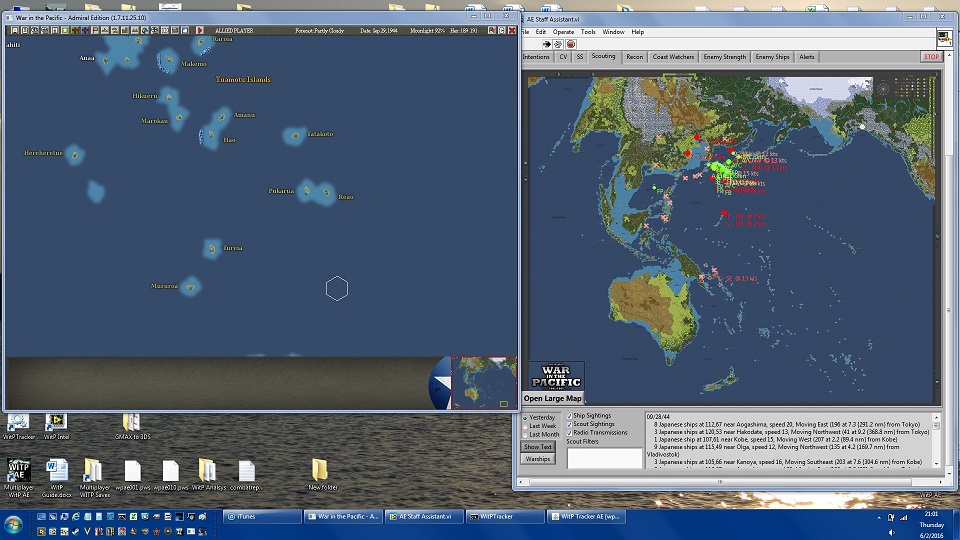Image resolution: width=960 pixels, height=540 pixels.
Task: Switch to the CV tab
Action: 563,57
